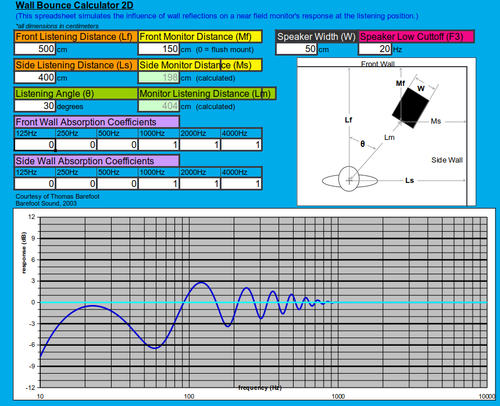Screen dimensions: 500x406
Task: Click the Front Wall label in diagram
Action: (x=378, y=64)
